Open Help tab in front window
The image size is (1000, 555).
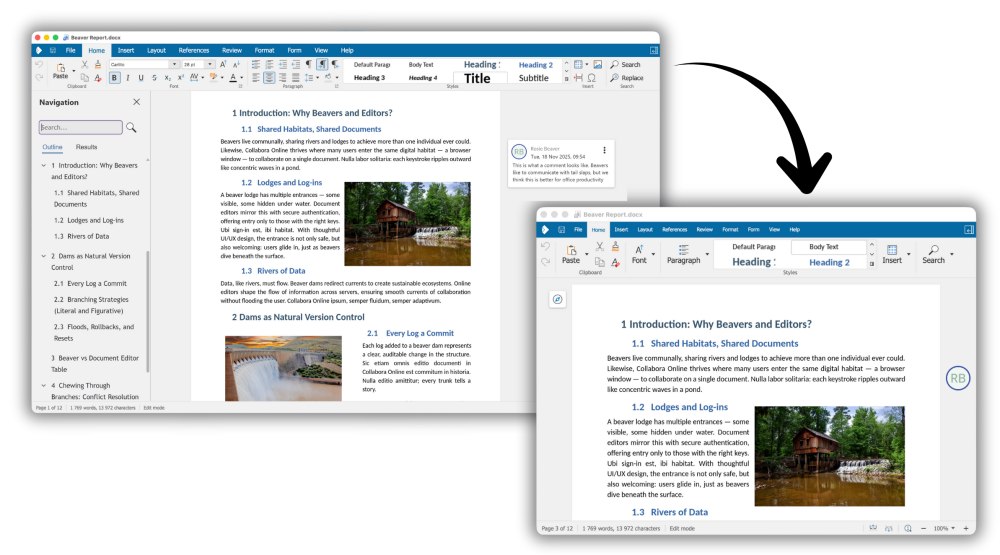pos(795,230)
